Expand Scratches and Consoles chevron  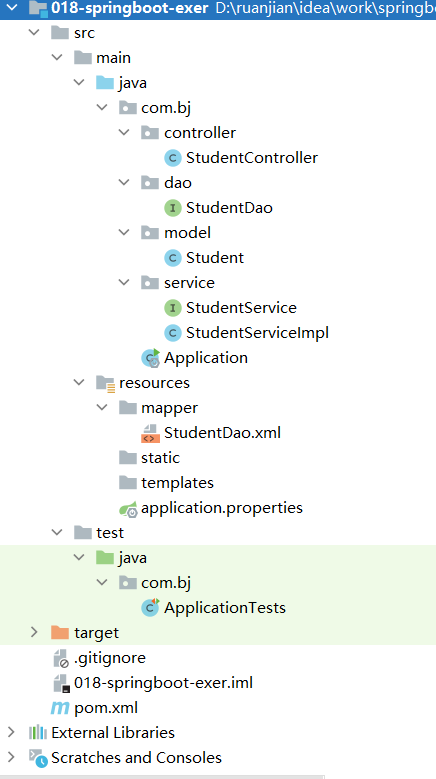11,758
